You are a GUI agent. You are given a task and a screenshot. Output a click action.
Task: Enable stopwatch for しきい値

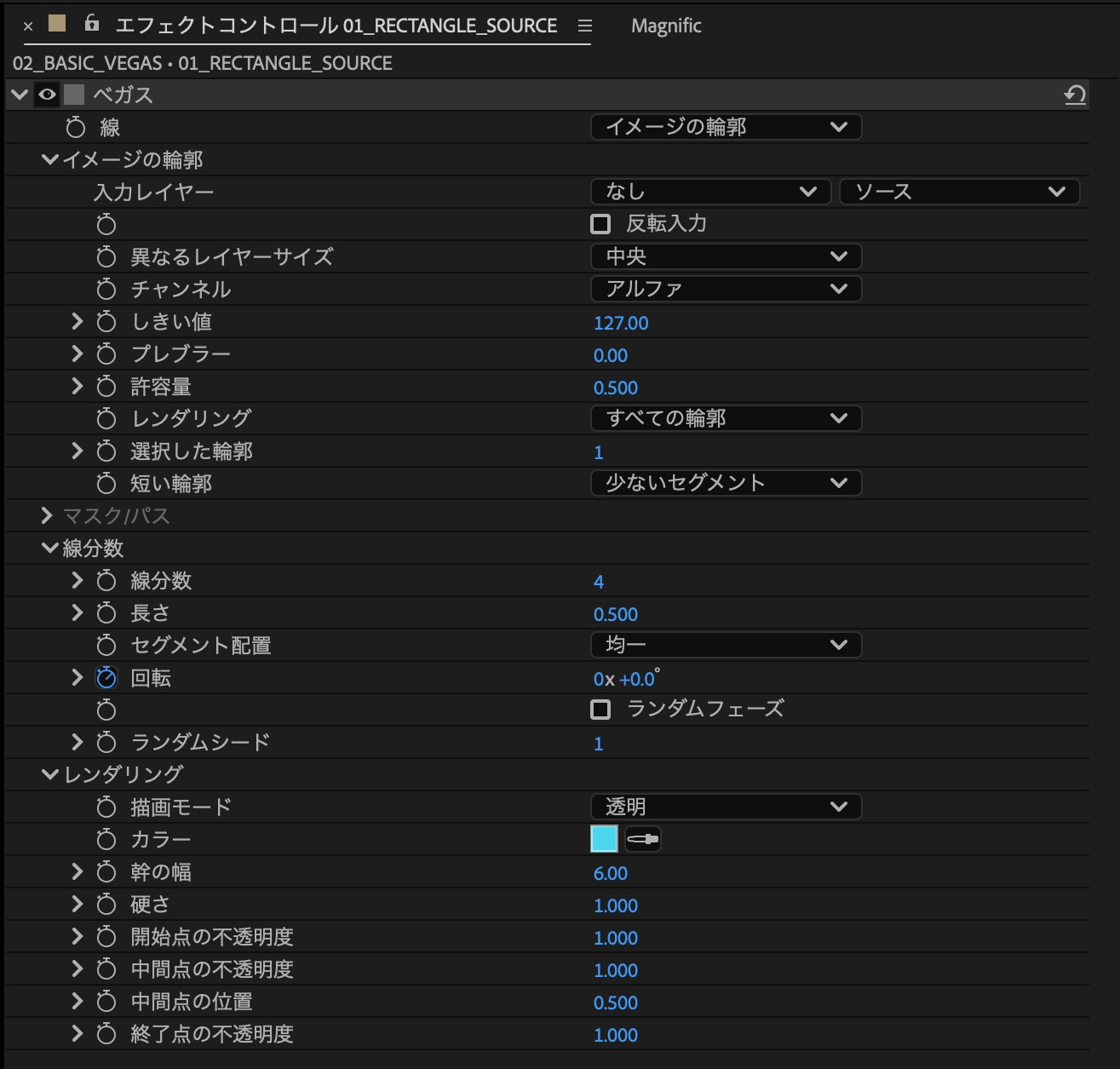click(x=106, y=322)
